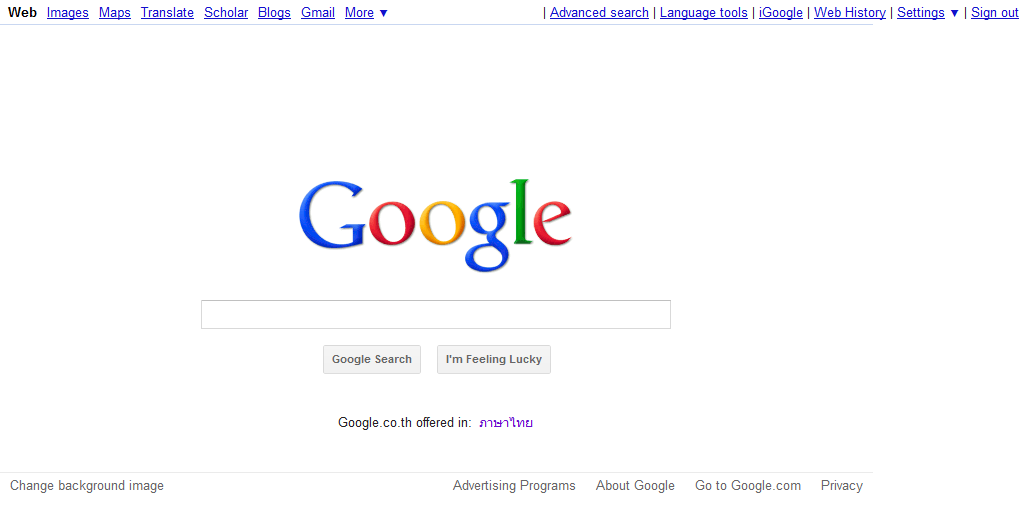Expand the Settings dropdown arrow
1019x509 pixels.
pyautogui.click(x=954, y=12)
